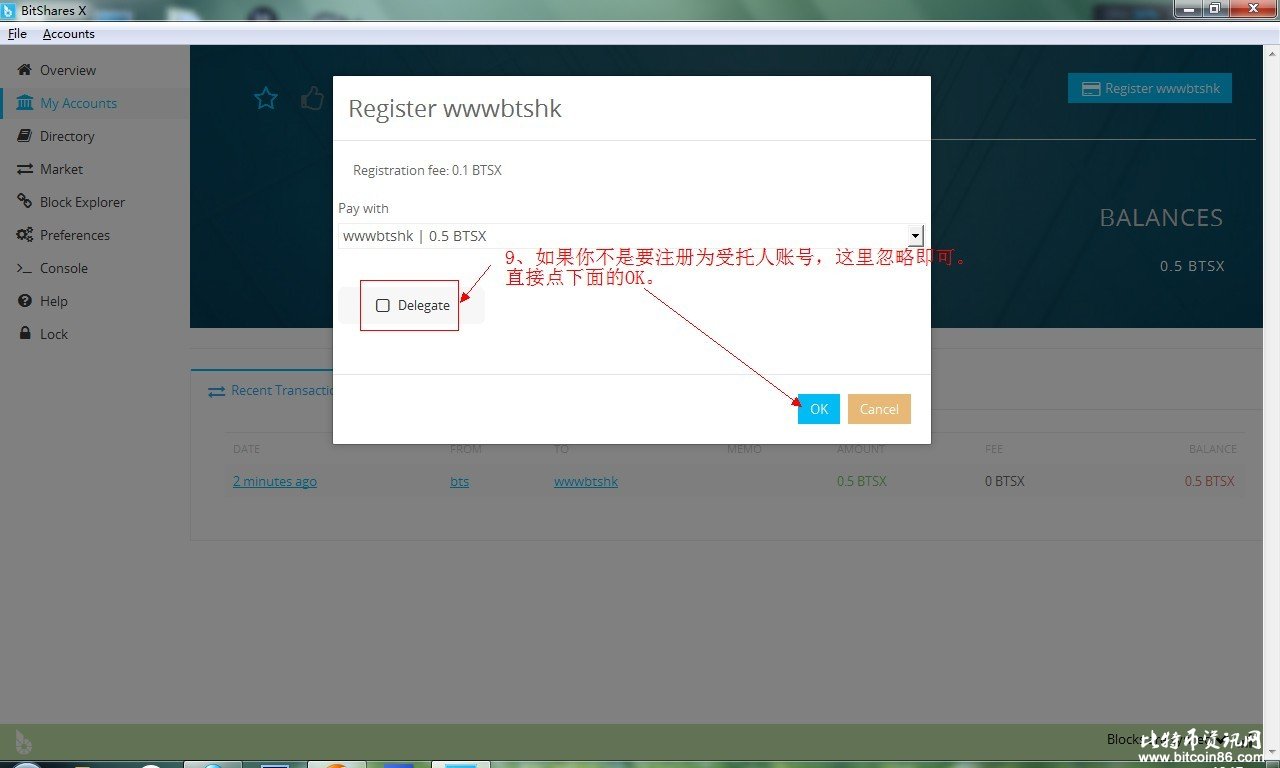Open Preferences using the gears icon
Image resolution: width=1280 pixels, height=768 pixels.
point(24,235)
